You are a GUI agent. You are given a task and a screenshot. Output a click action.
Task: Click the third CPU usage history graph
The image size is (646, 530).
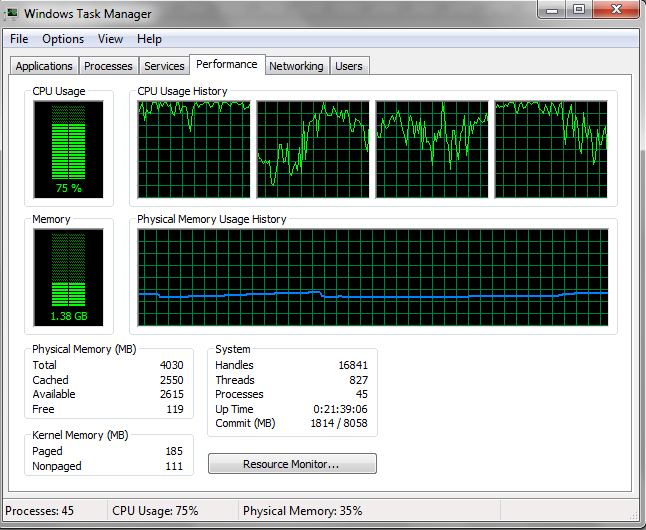[x=432, y=150]
